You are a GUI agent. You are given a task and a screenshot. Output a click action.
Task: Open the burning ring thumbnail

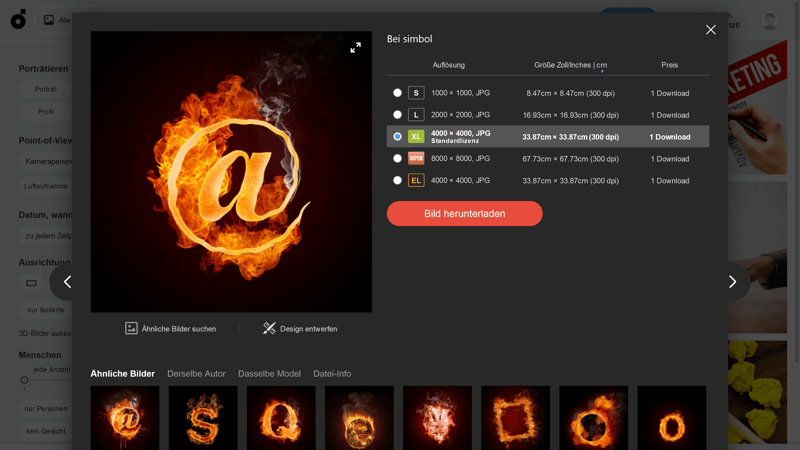593,418
